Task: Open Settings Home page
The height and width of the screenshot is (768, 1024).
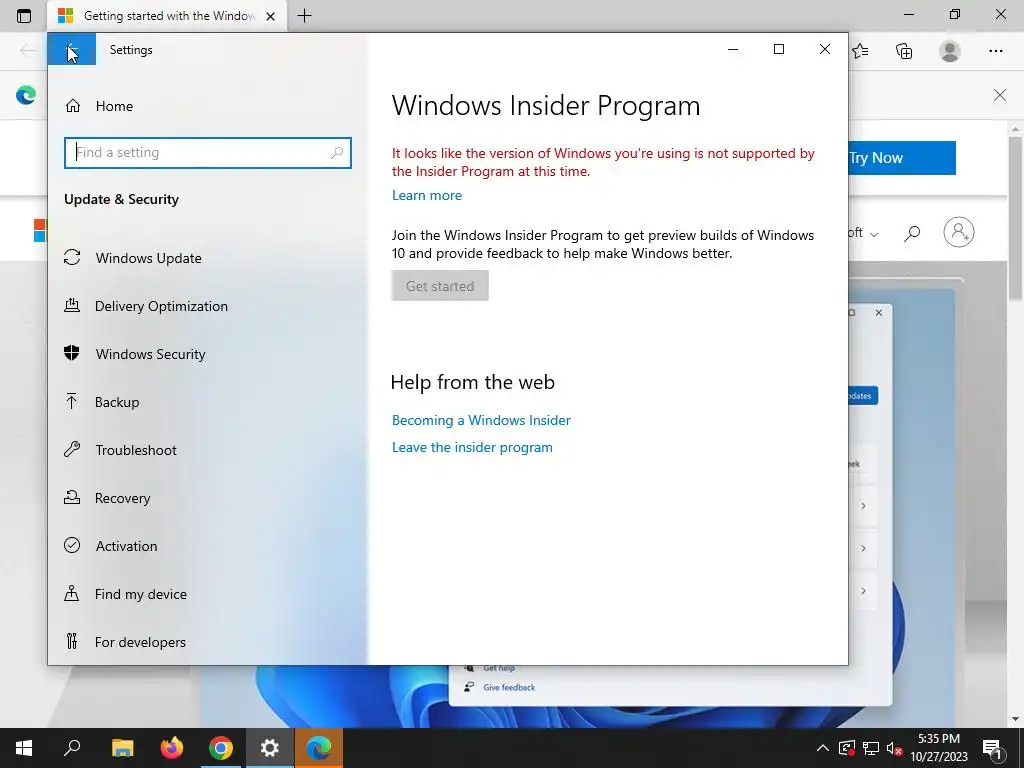Action: tap(208, 106)
